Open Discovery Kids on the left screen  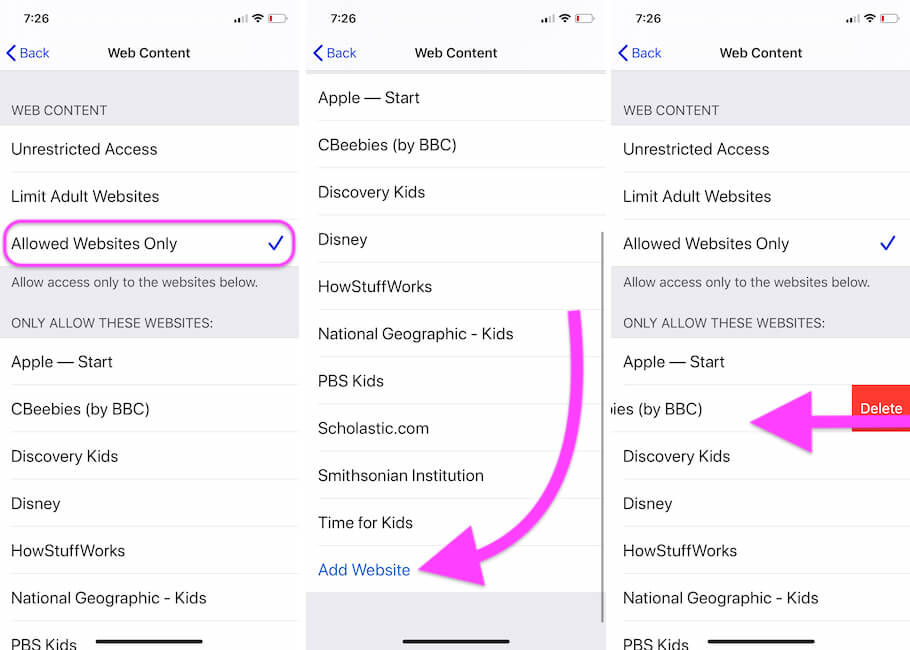click(150, 456)
